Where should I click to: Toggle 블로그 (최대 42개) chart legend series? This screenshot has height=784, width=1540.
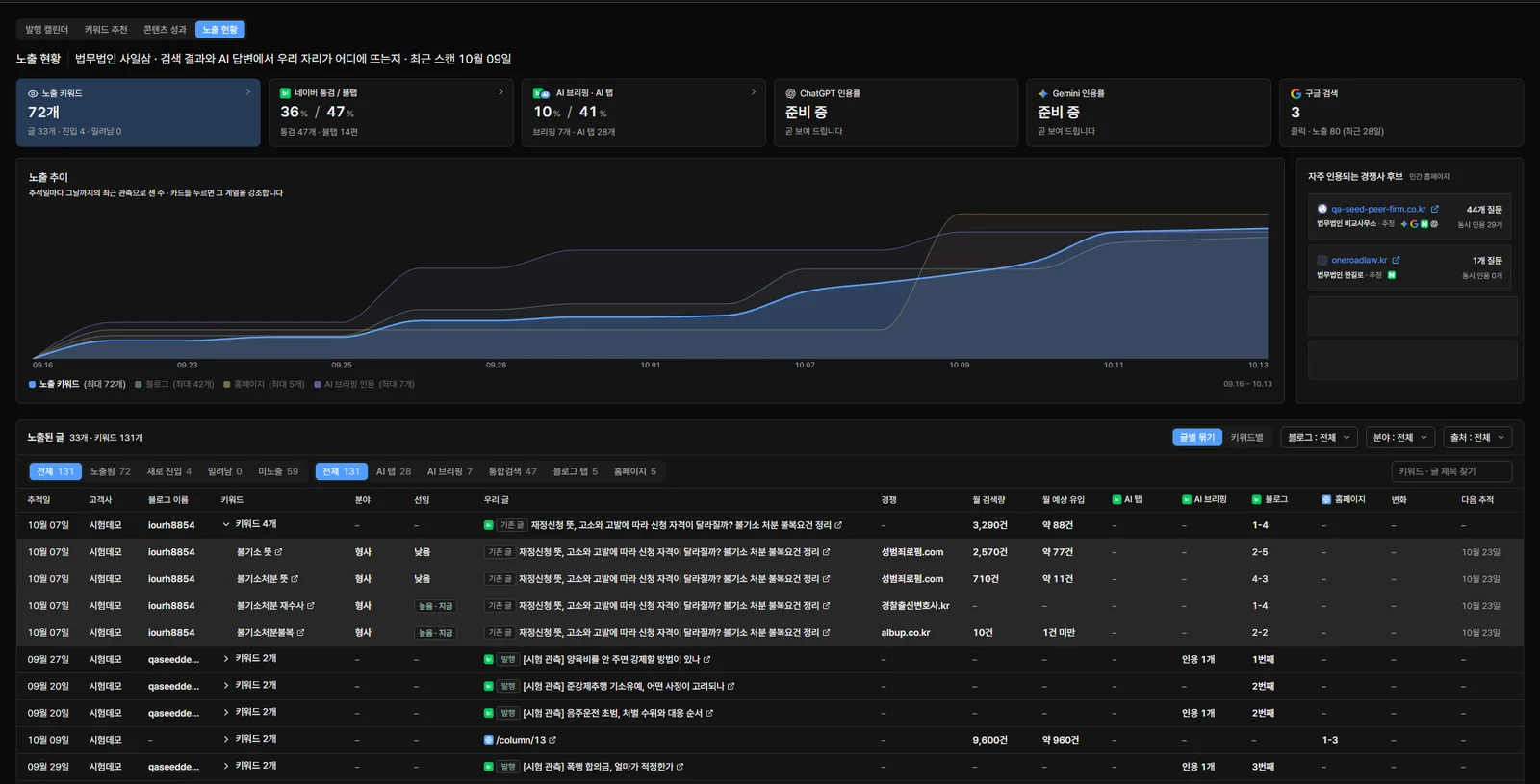[x=174, y=384]
